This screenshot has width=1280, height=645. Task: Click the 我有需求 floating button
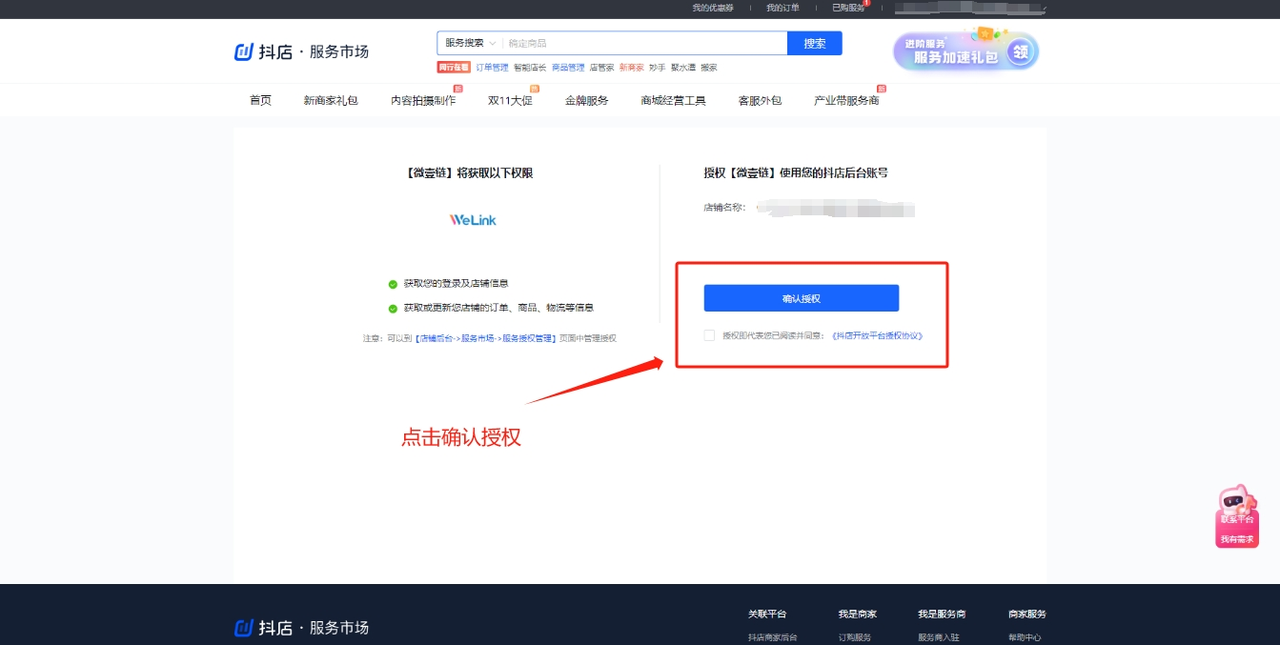coord(1237,539)
